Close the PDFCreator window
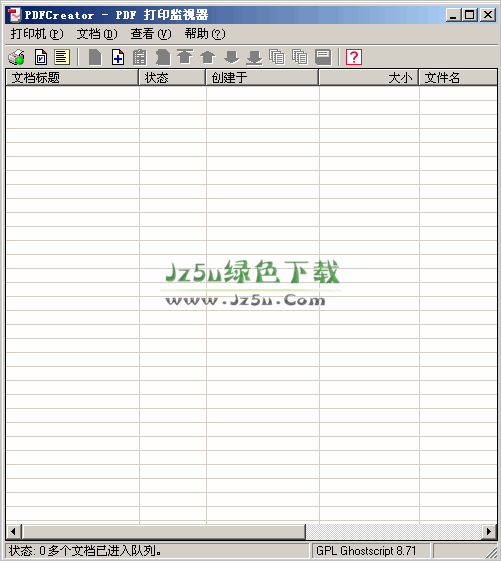 (x=488, y=15)
